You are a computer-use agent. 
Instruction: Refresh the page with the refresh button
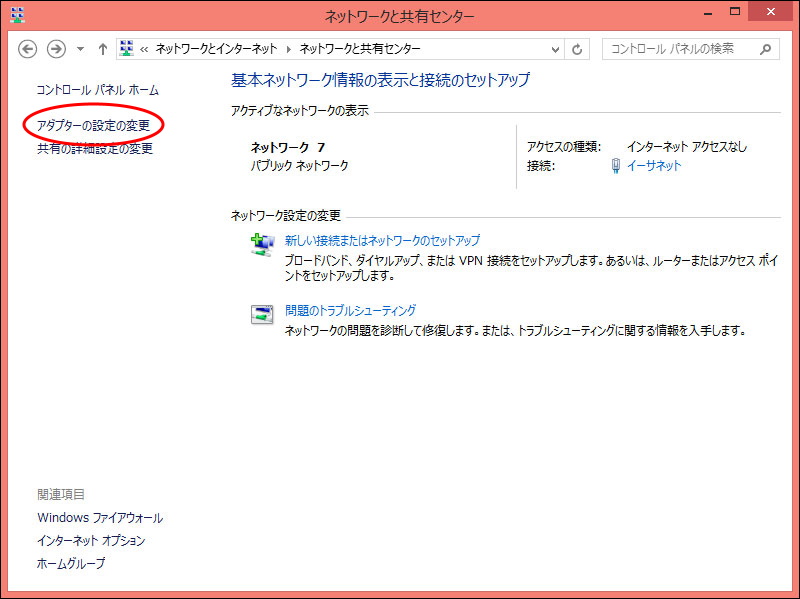coord(577,49)
